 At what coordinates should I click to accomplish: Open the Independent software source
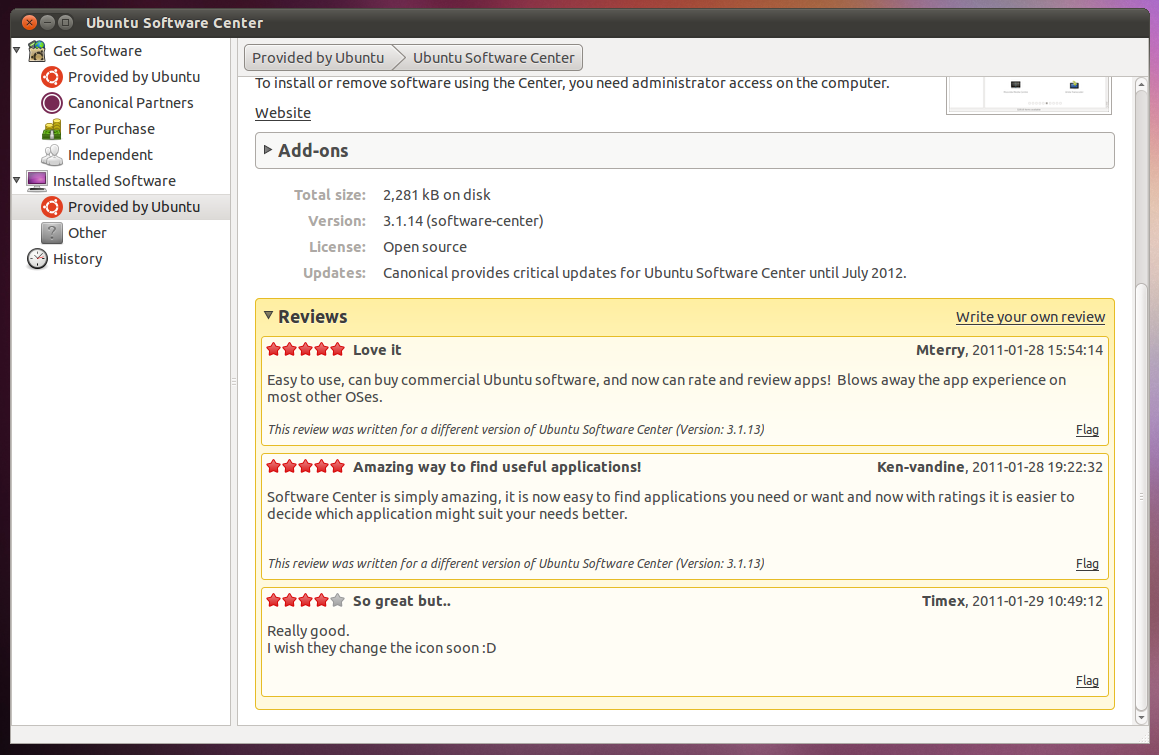point(110,155)
